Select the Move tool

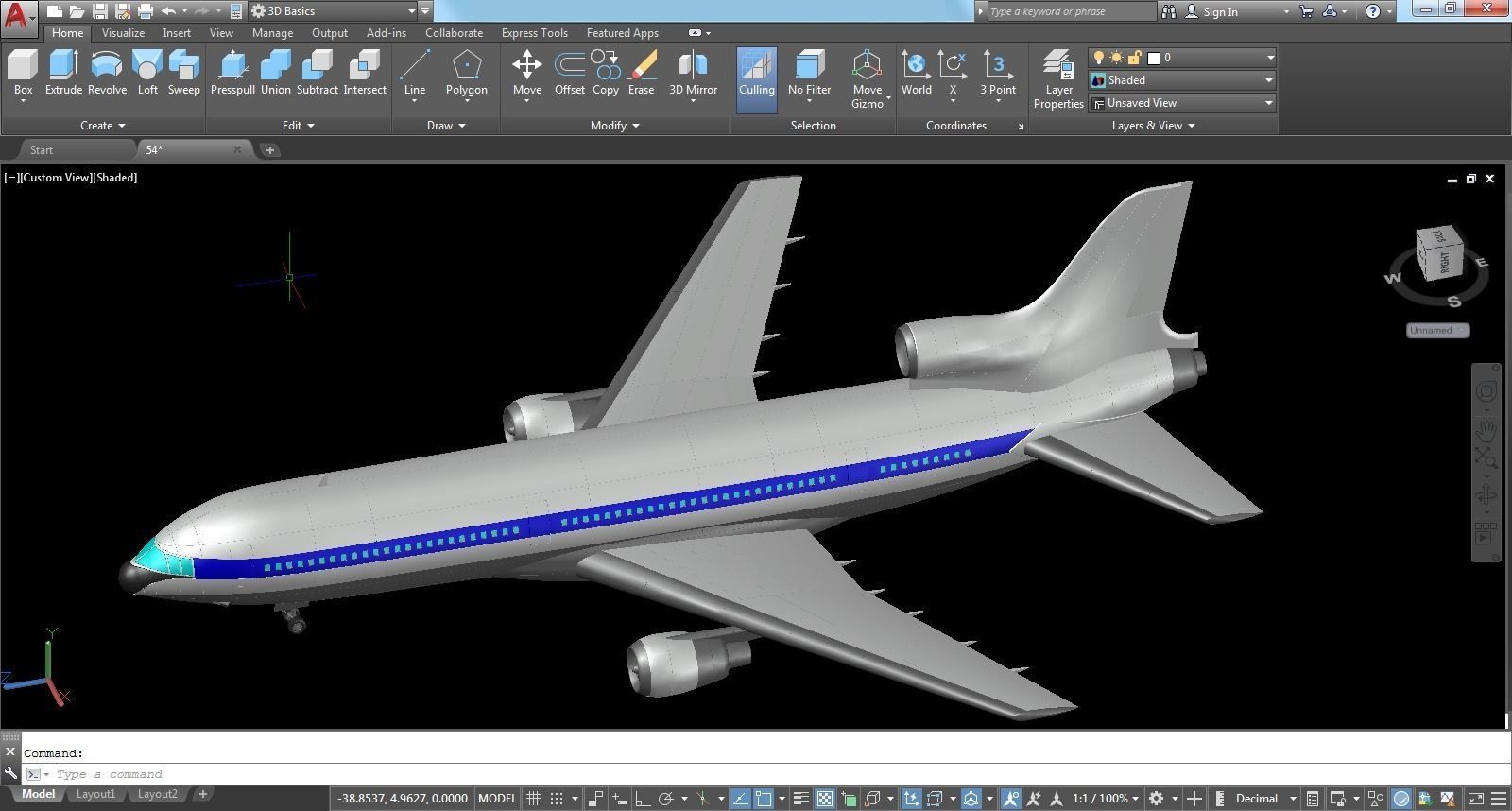click(527, 74)
